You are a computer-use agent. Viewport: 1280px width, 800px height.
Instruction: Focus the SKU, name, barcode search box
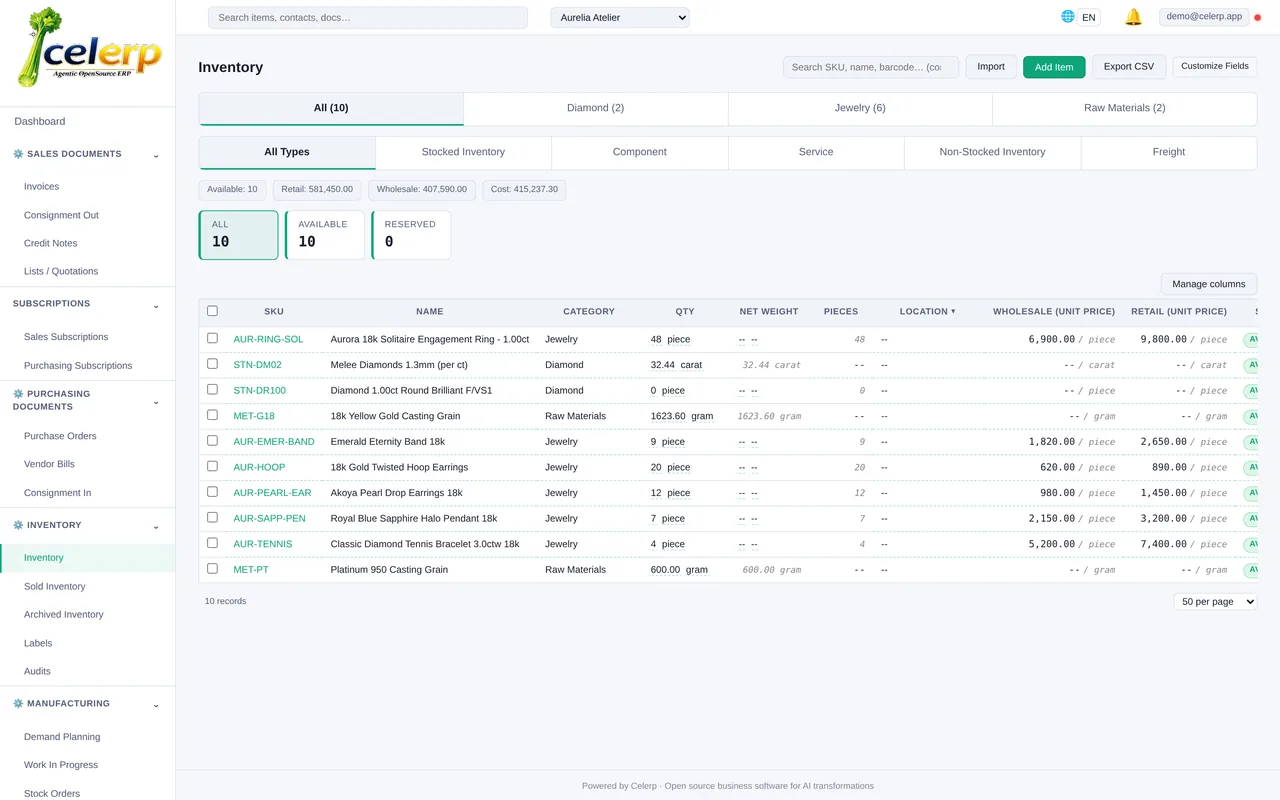(871, 67)
